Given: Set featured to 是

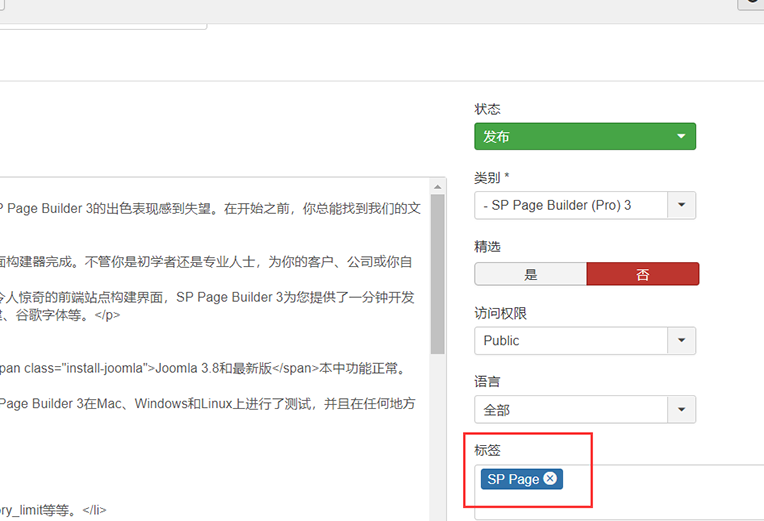Looking at the screenshot, I should (x=530, y=274).
